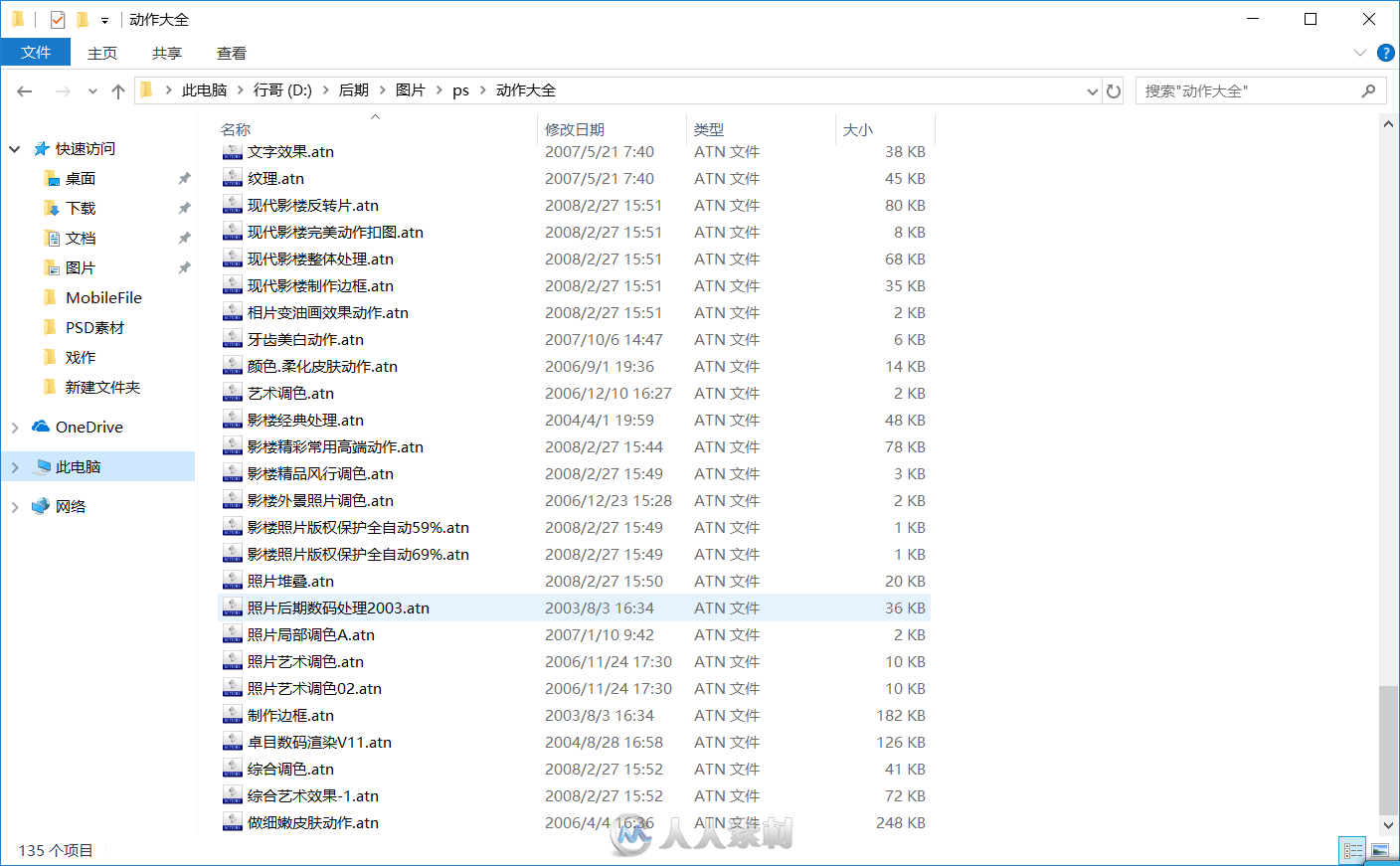Select 新建文件夹 in navigation pane
The height and width of the screenshot is (866, 1400).
point(103,388)
